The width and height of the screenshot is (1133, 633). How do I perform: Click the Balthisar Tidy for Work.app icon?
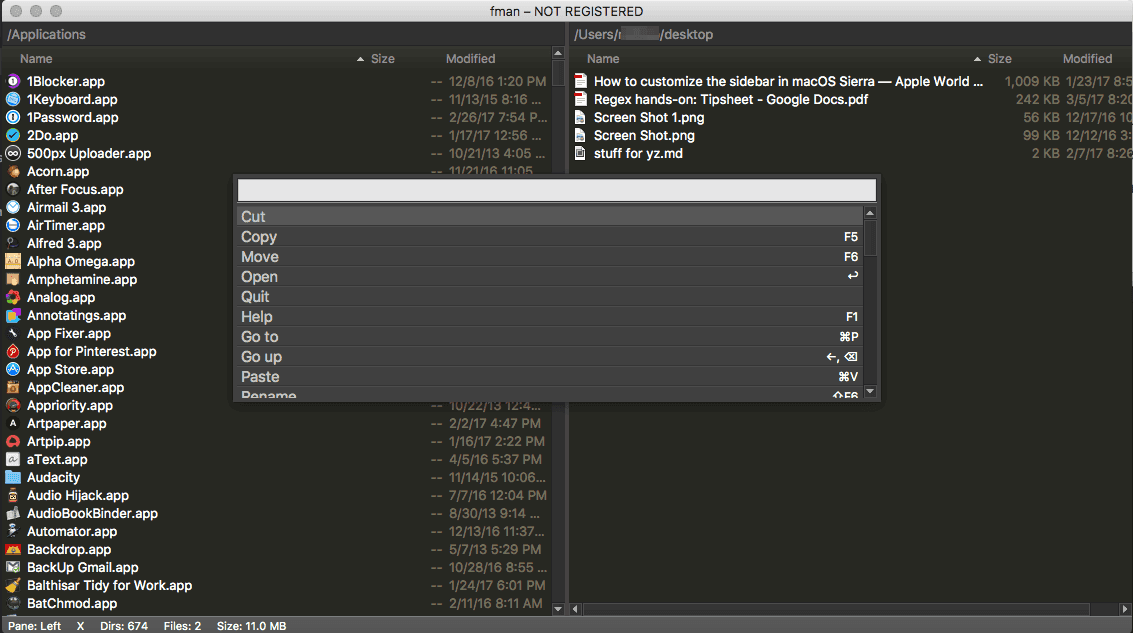pyautogui.click(x=13, y=585)
